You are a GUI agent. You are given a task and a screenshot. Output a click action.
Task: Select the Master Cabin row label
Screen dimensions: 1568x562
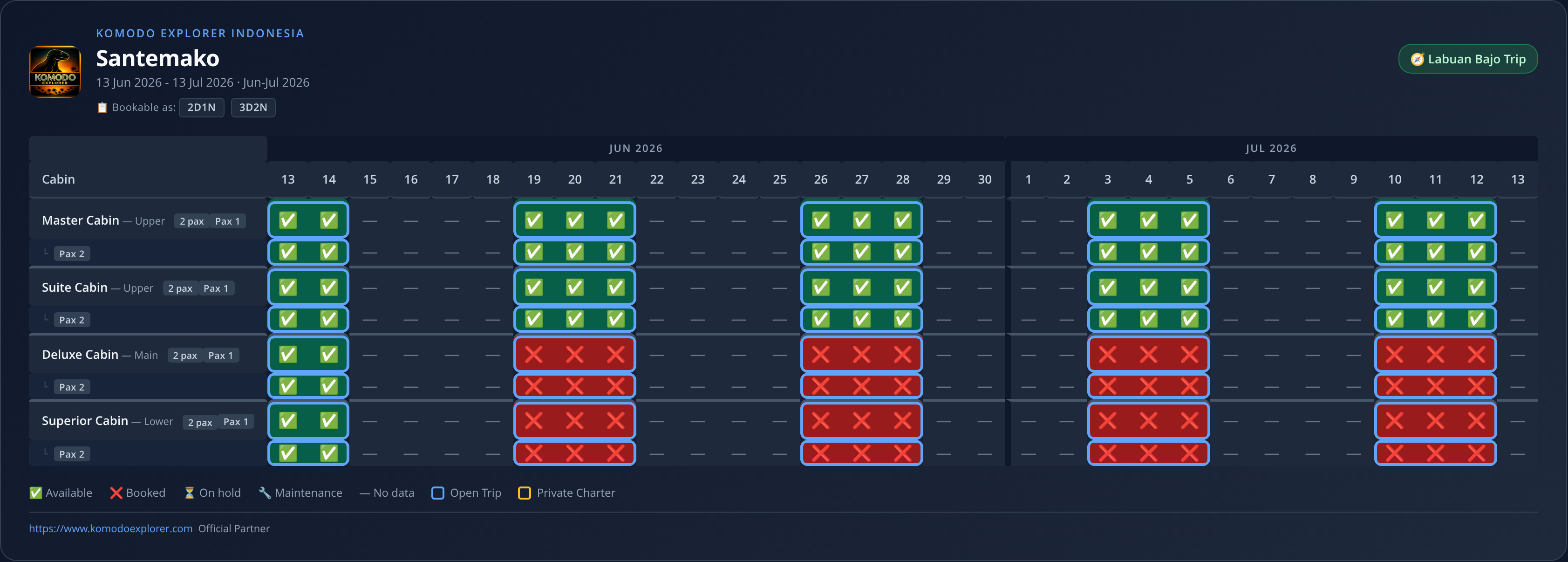(x=80, y=220)
